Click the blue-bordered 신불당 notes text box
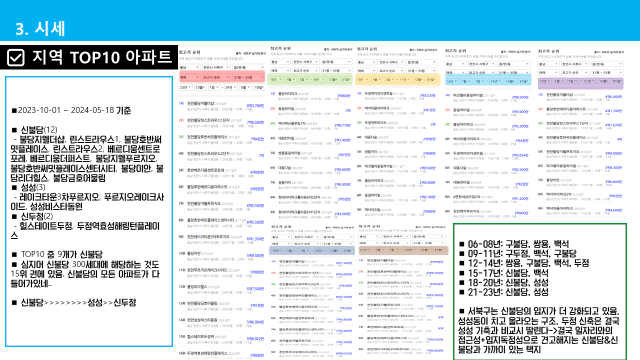 click(89, 211)
